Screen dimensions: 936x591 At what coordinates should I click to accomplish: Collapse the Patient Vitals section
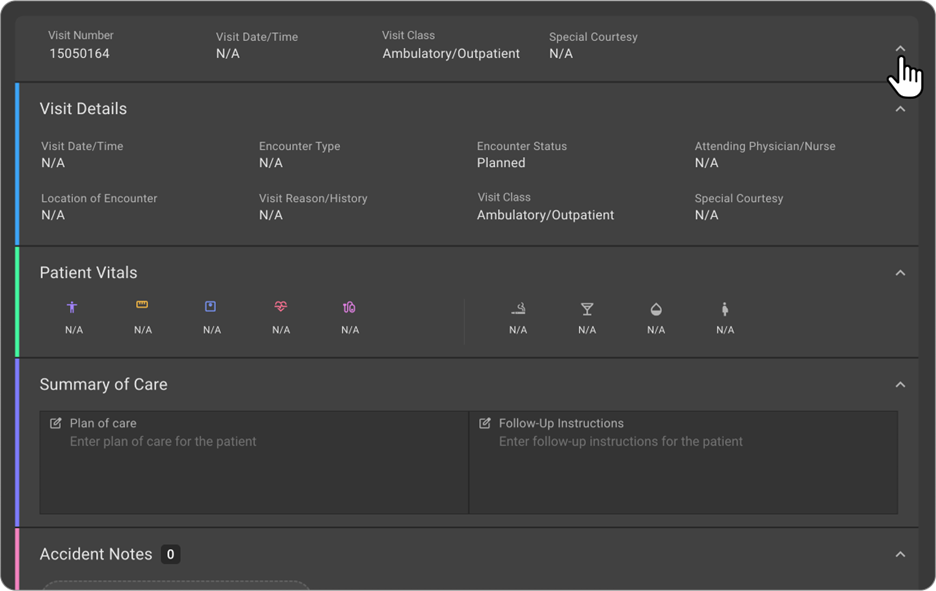[x=901, y=272]
